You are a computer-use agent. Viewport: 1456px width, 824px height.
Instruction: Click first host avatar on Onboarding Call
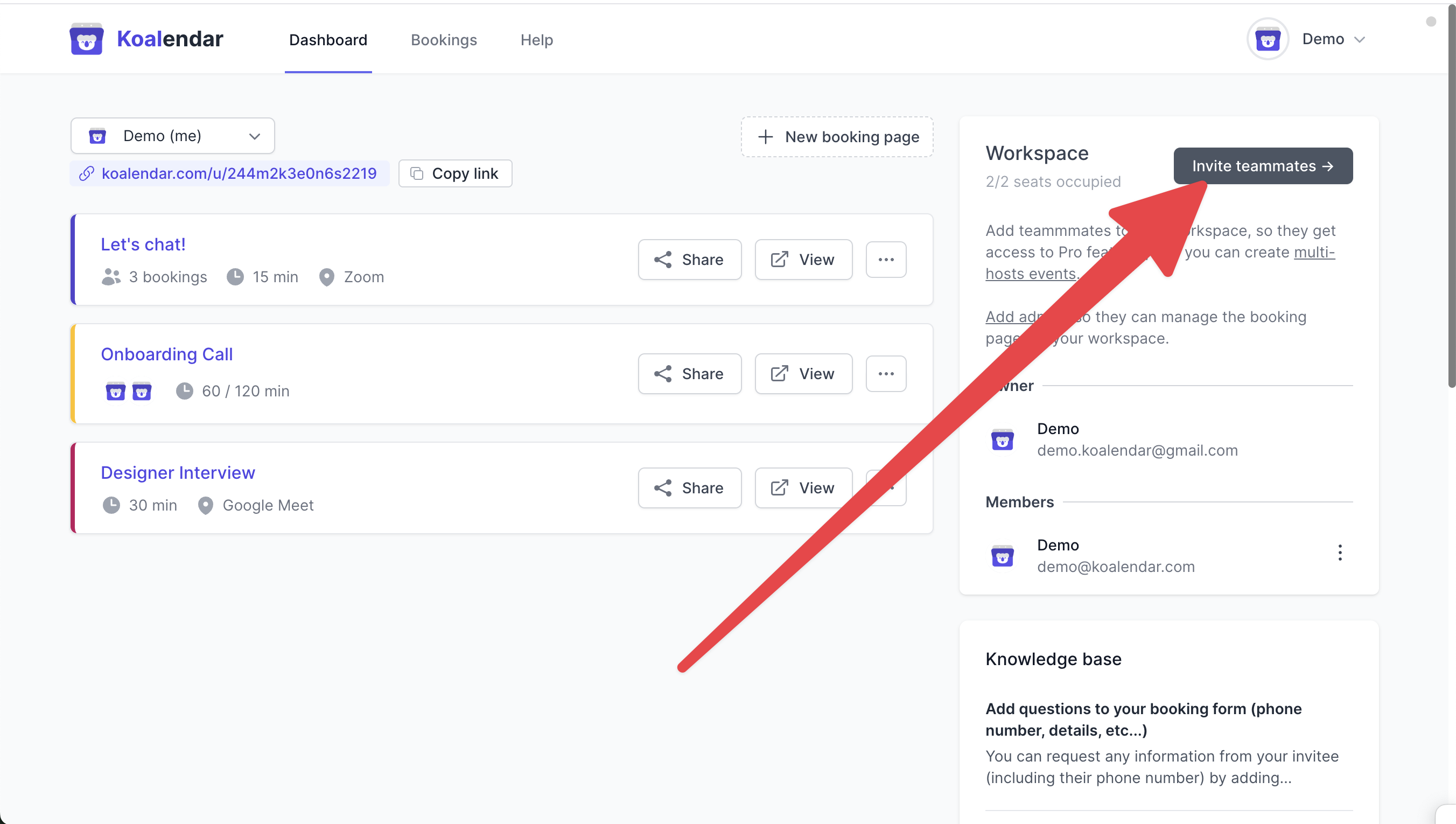tap(115, 391)
